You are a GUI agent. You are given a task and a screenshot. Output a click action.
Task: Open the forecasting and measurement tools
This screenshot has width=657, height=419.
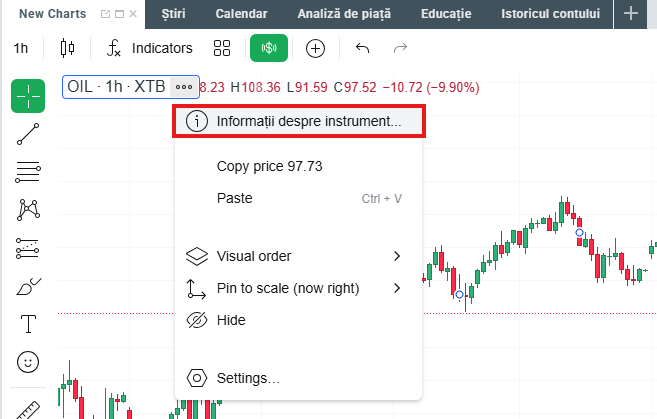(x=29, y=247)
